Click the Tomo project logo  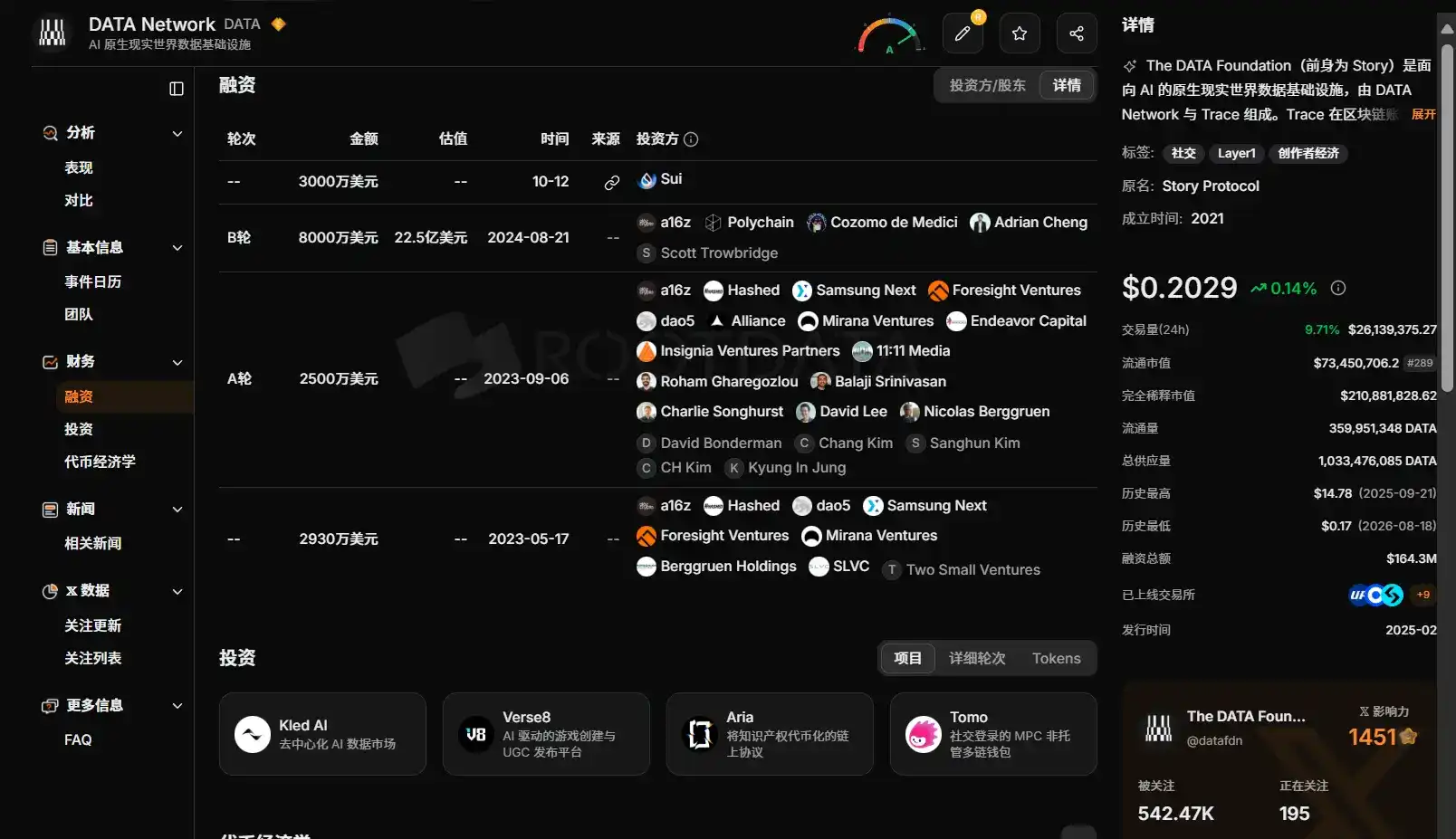click(x=924, y=734)
